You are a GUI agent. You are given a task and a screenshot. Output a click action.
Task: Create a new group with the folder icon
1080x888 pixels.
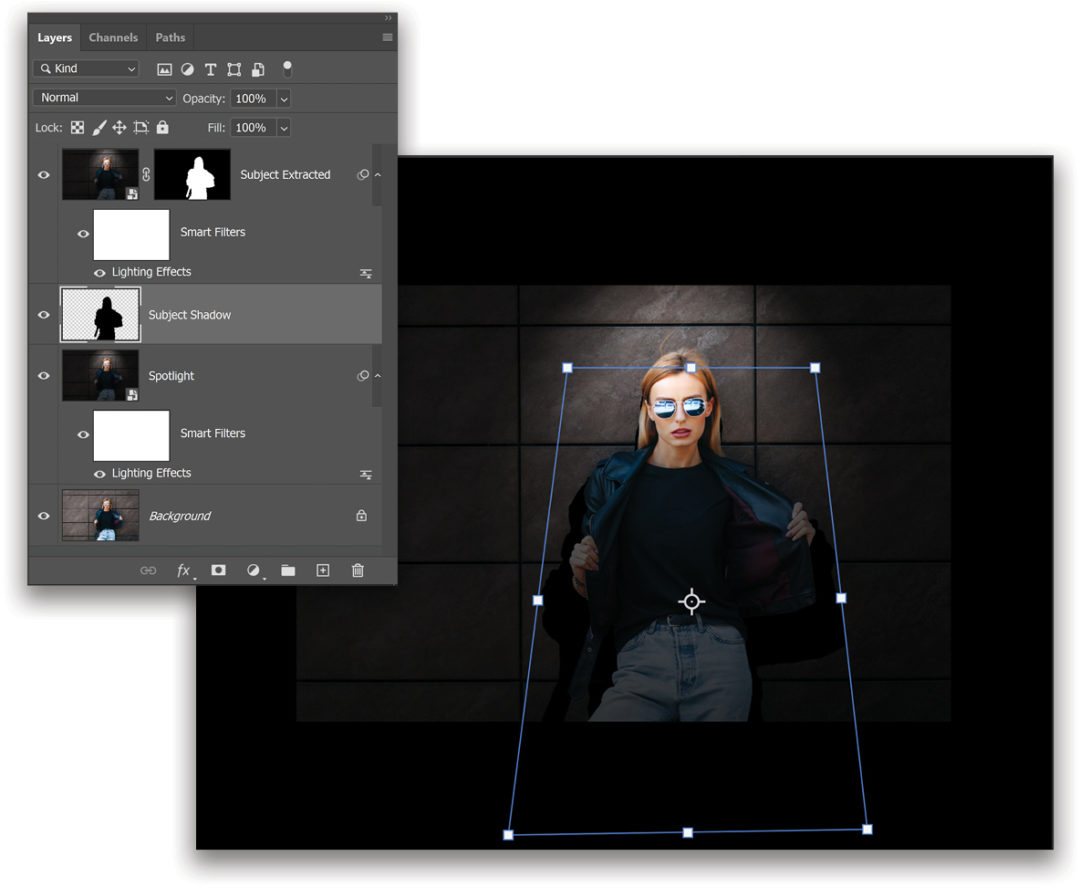[288, 570]
